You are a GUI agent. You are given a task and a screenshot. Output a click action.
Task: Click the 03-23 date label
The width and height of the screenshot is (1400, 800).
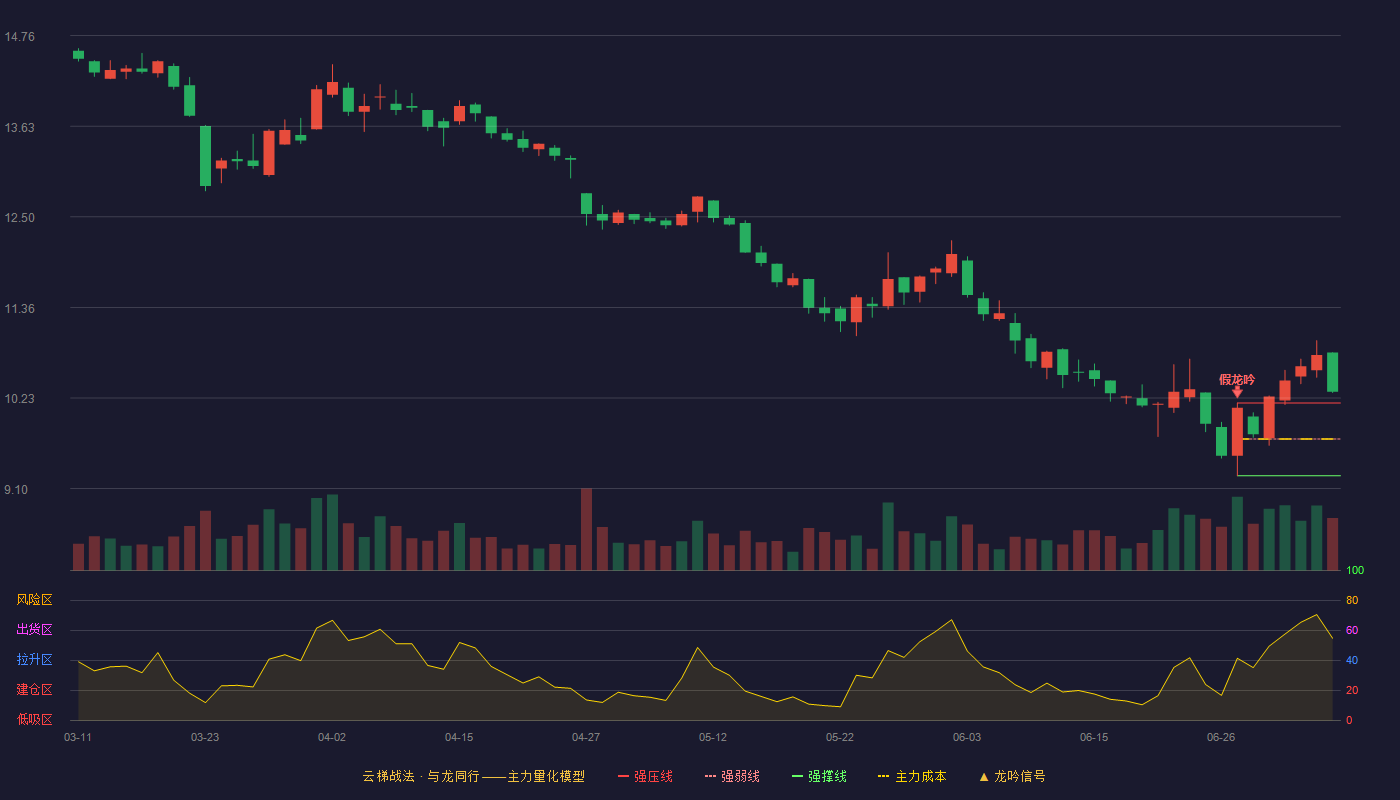tap(205, 737)
